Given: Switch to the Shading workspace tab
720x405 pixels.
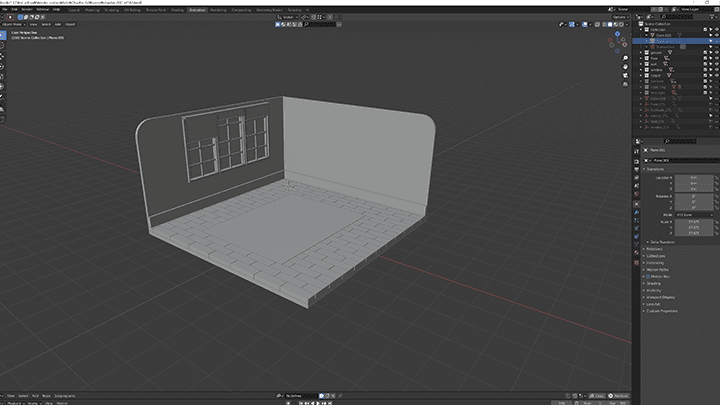Looking at the screenshot, I should coord(177,10).
